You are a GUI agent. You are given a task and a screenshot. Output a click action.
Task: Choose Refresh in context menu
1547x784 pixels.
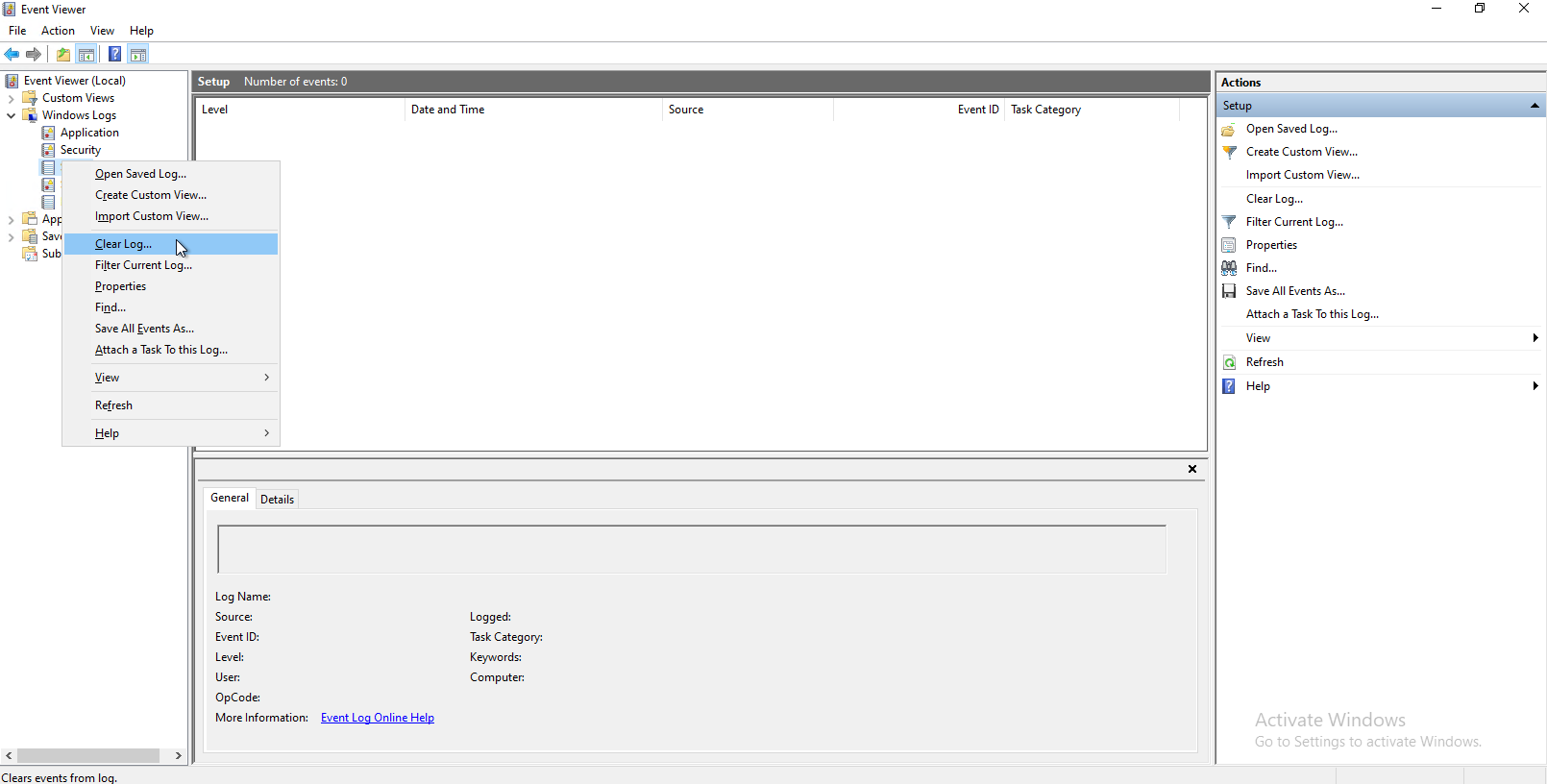click(x=171, y=405)
